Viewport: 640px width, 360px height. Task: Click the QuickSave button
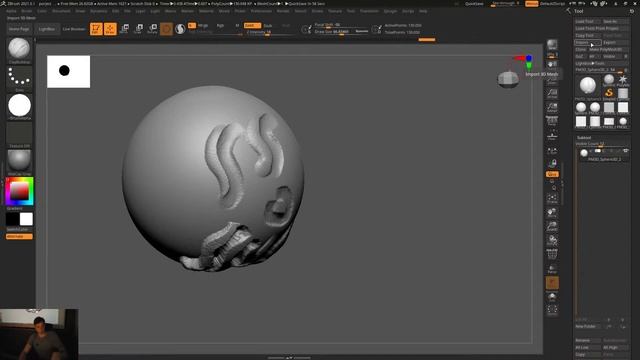474,4
